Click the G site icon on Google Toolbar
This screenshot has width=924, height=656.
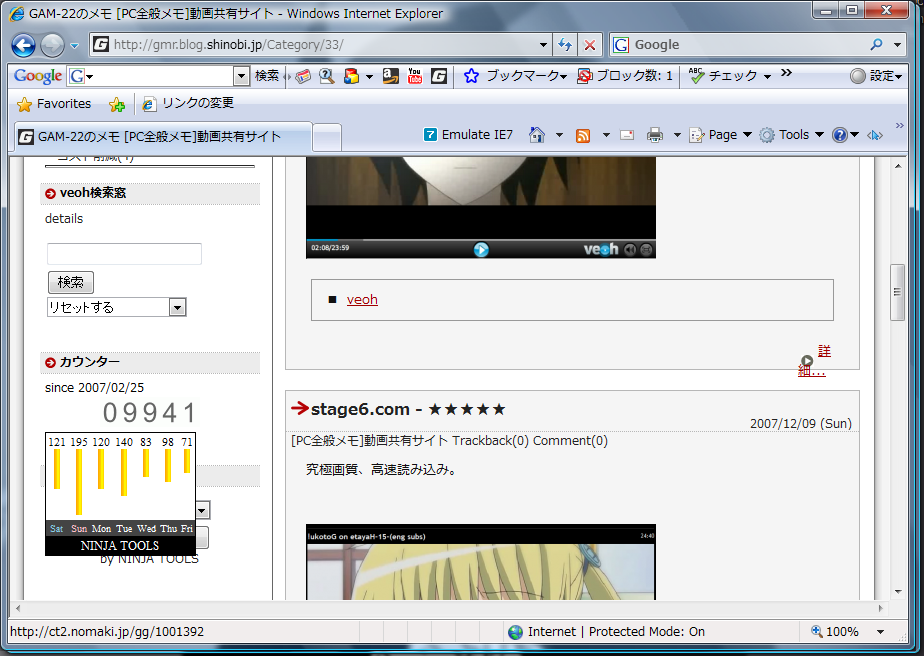438,75
